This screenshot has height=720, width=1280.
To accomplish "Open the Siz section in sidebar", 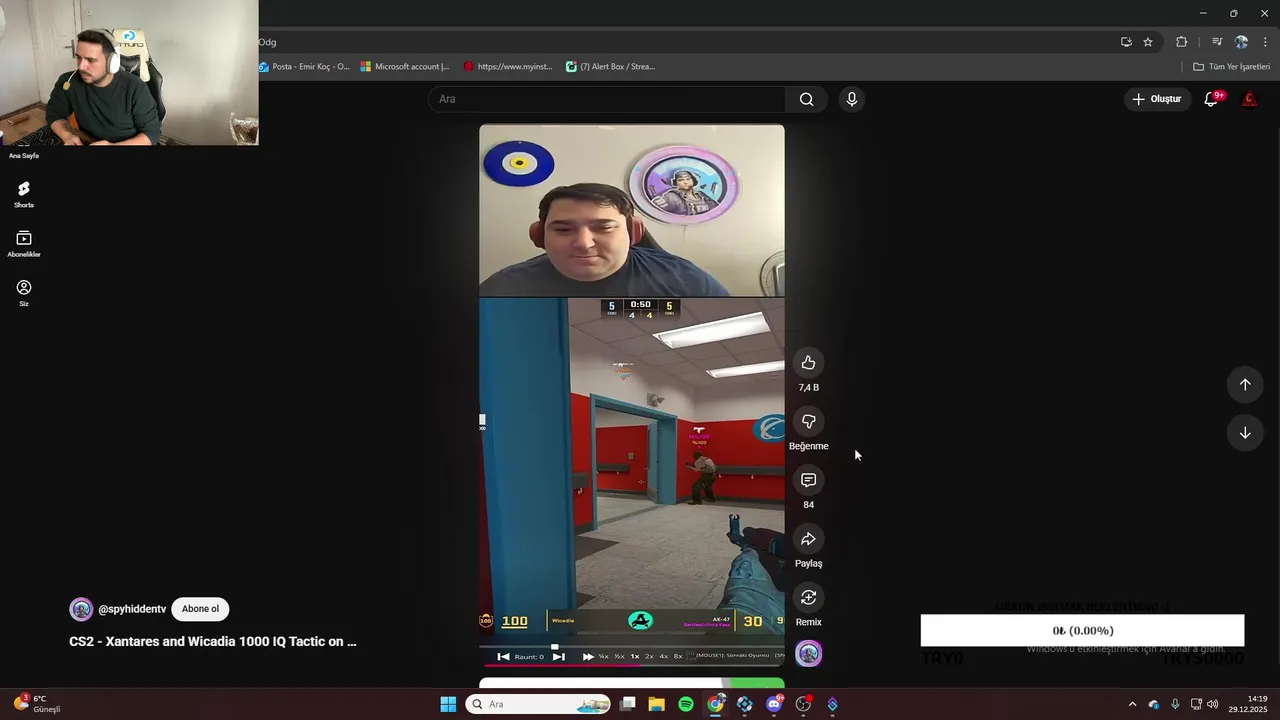I will click(24, 293).
